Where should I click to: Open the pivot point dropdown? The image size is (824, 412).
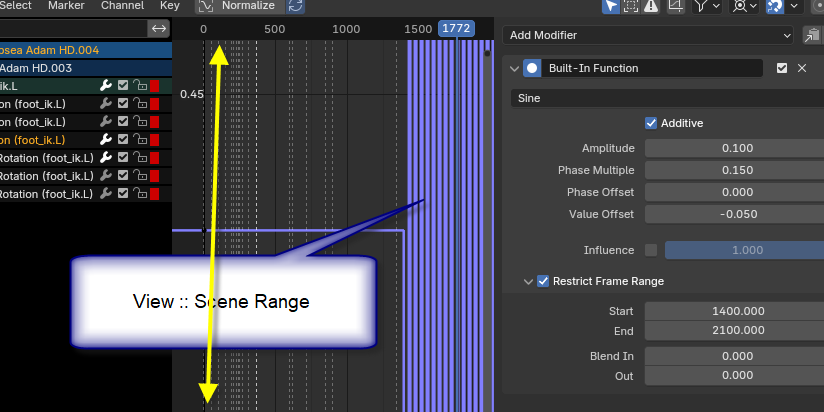(x=745, y=6)
